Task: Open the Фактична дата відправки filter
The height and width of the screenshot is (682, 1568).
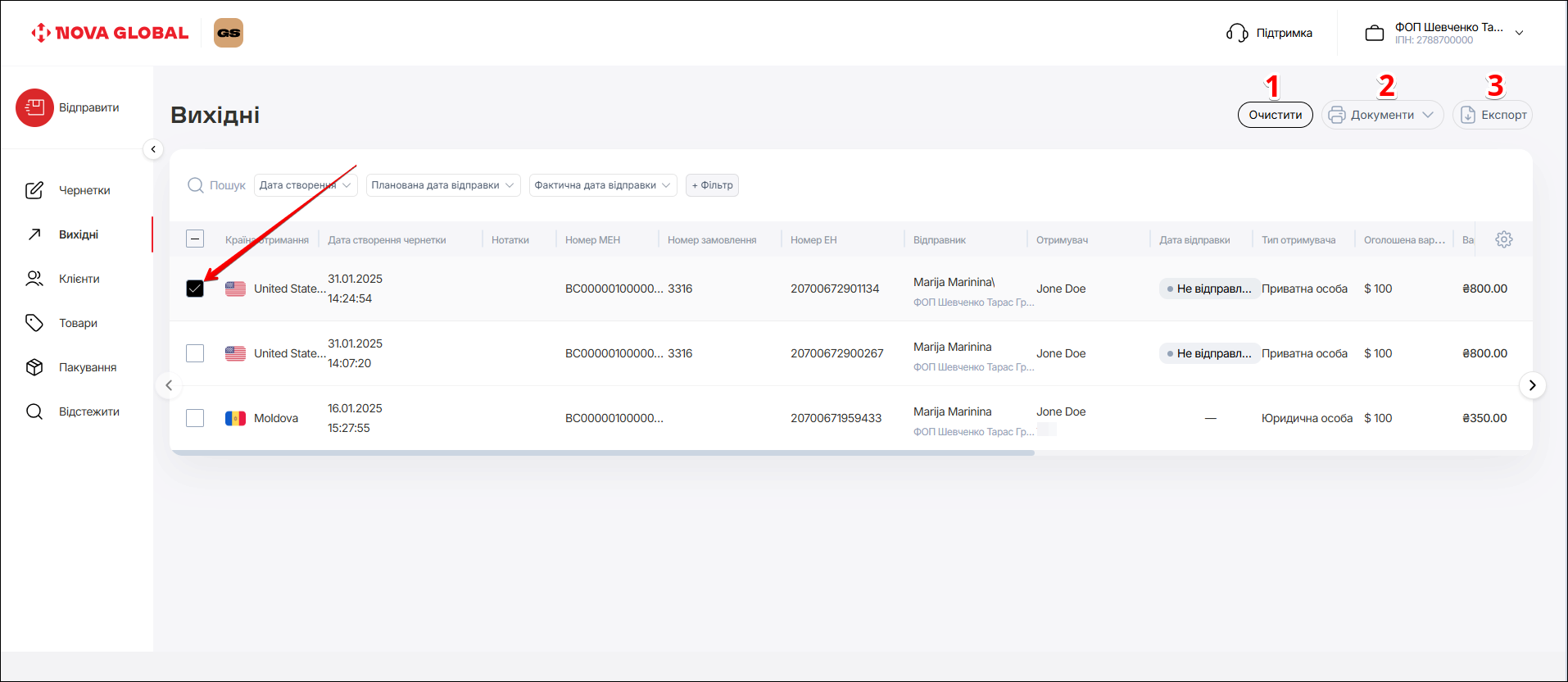Action: pyautogui.click(x=602, y=185)
